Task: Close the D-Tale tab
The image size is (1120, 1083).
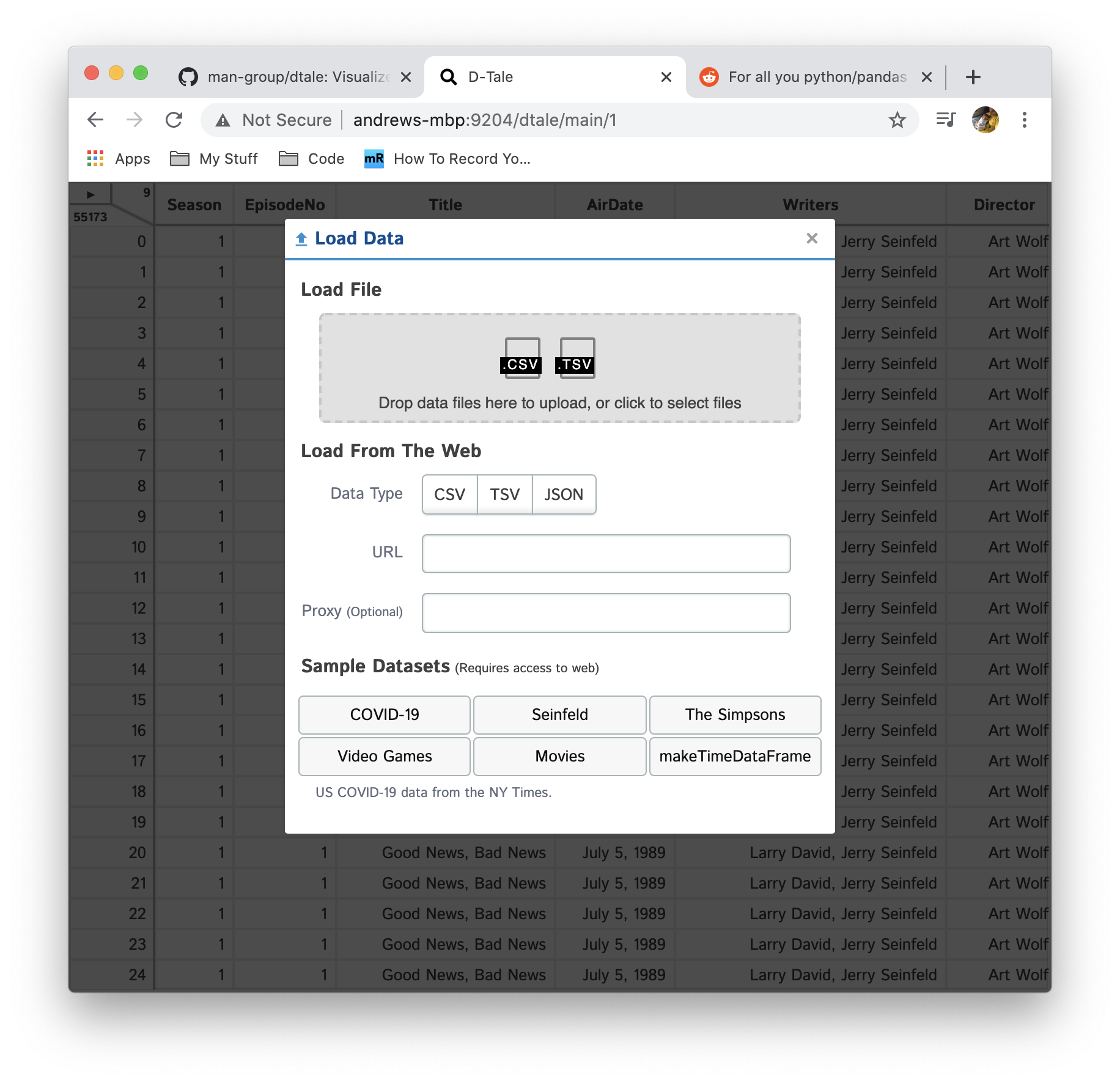Action: 666,77
